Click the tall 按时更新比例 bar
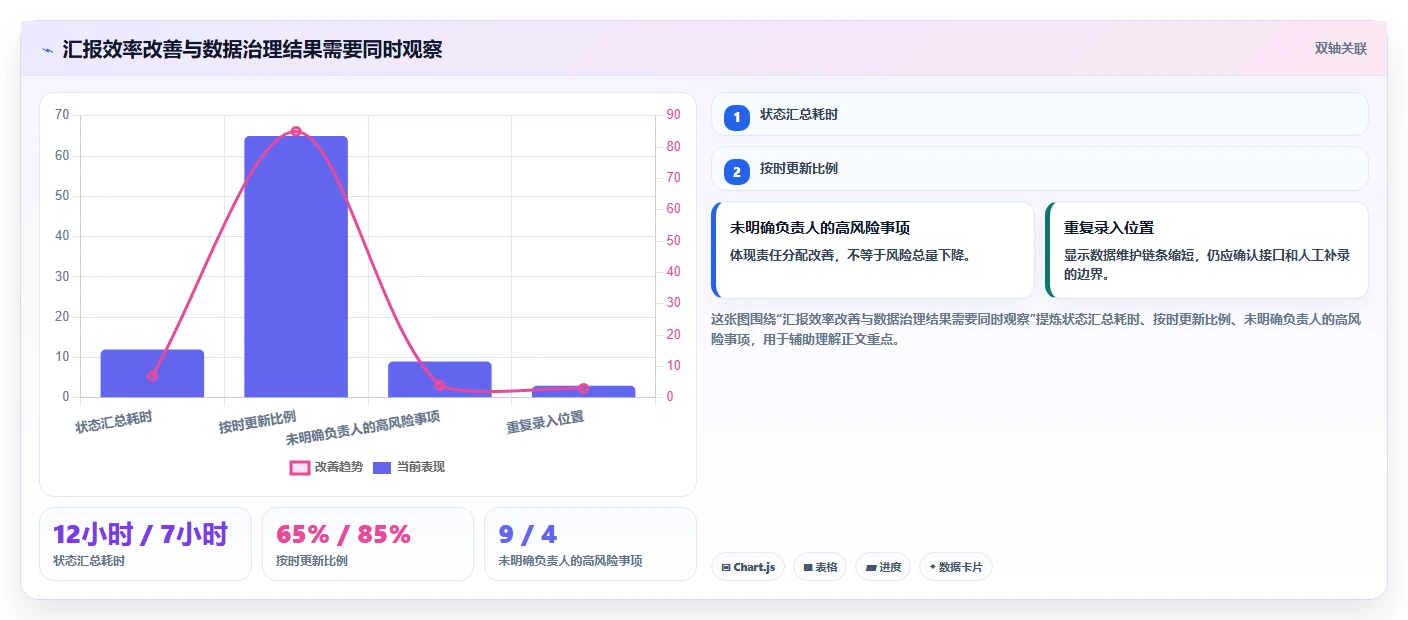 coord(296,266)
